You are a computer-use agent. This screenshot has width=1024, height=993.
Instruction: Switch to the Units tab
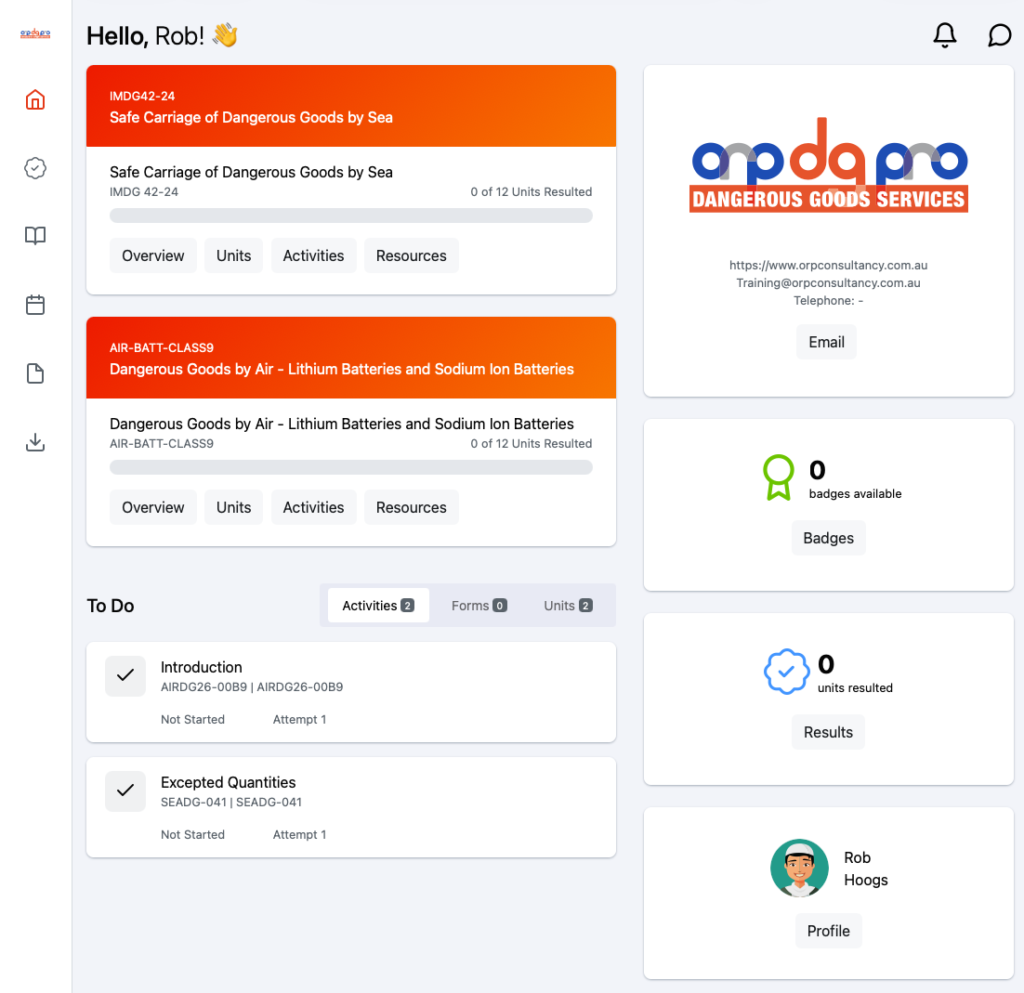(x=567, y=605)
